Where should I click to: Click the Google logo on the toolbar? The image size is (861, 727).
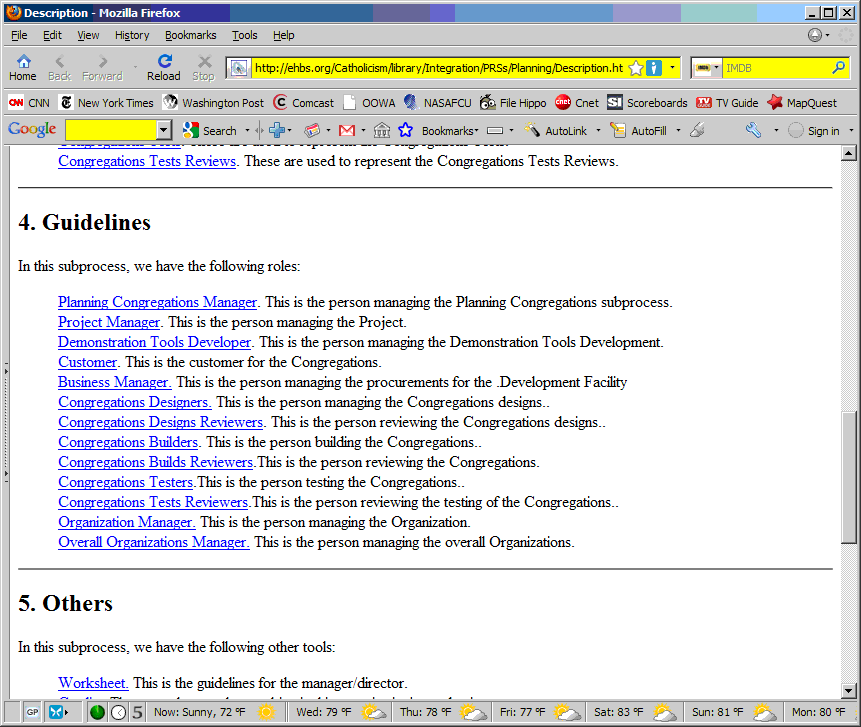click(32, 130)
